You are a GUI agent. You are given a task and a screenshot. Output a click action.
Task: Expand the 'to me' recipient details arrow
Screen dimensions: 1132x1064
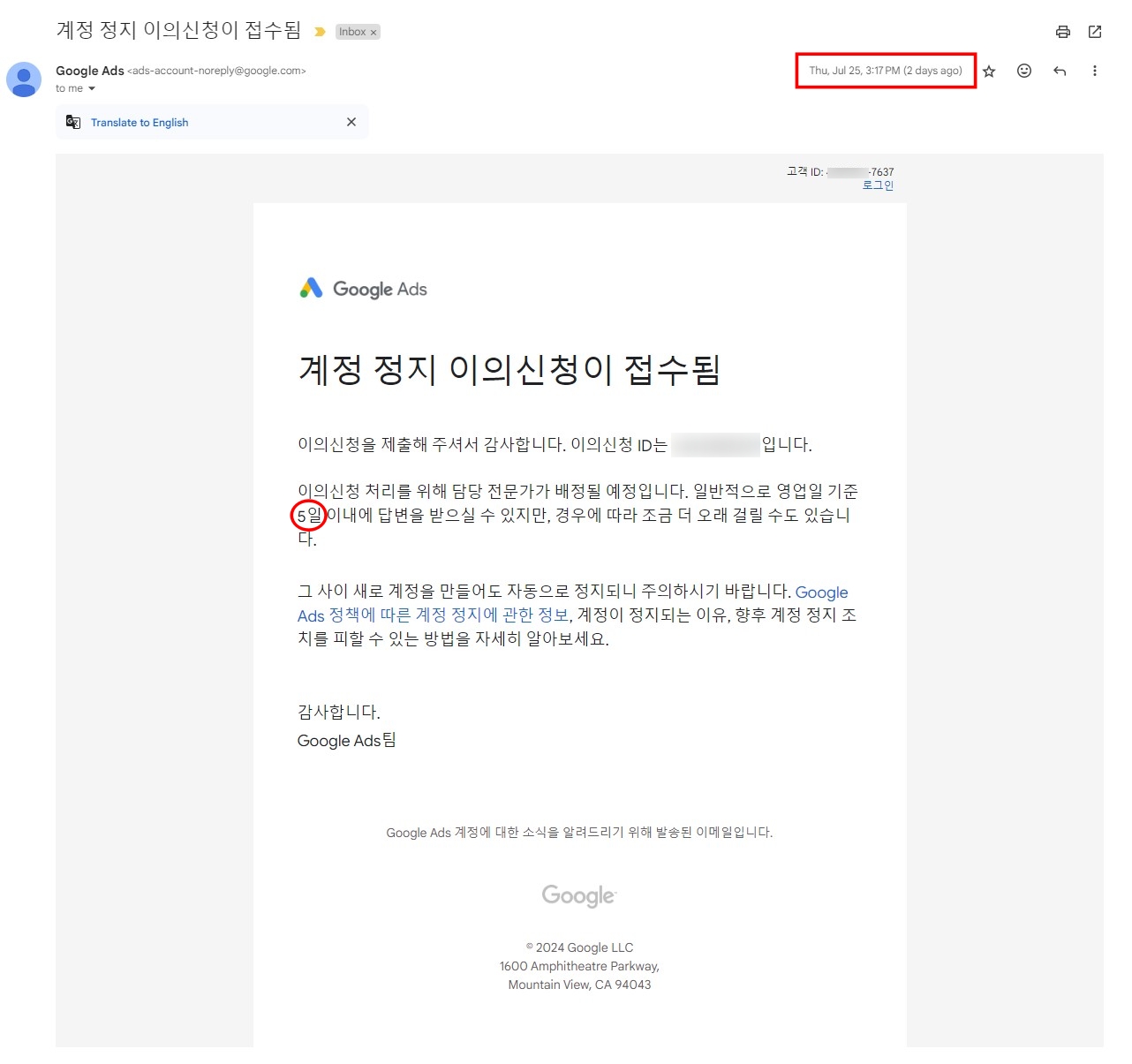point(91,88)
